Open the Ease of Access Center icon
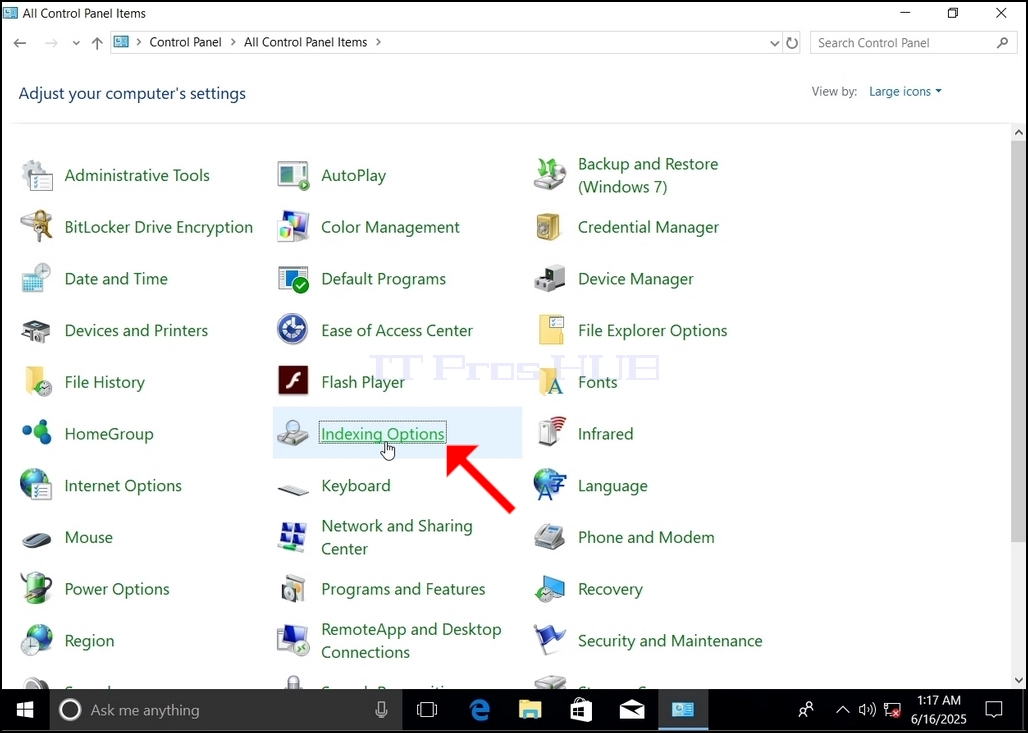 coord(293,330)
